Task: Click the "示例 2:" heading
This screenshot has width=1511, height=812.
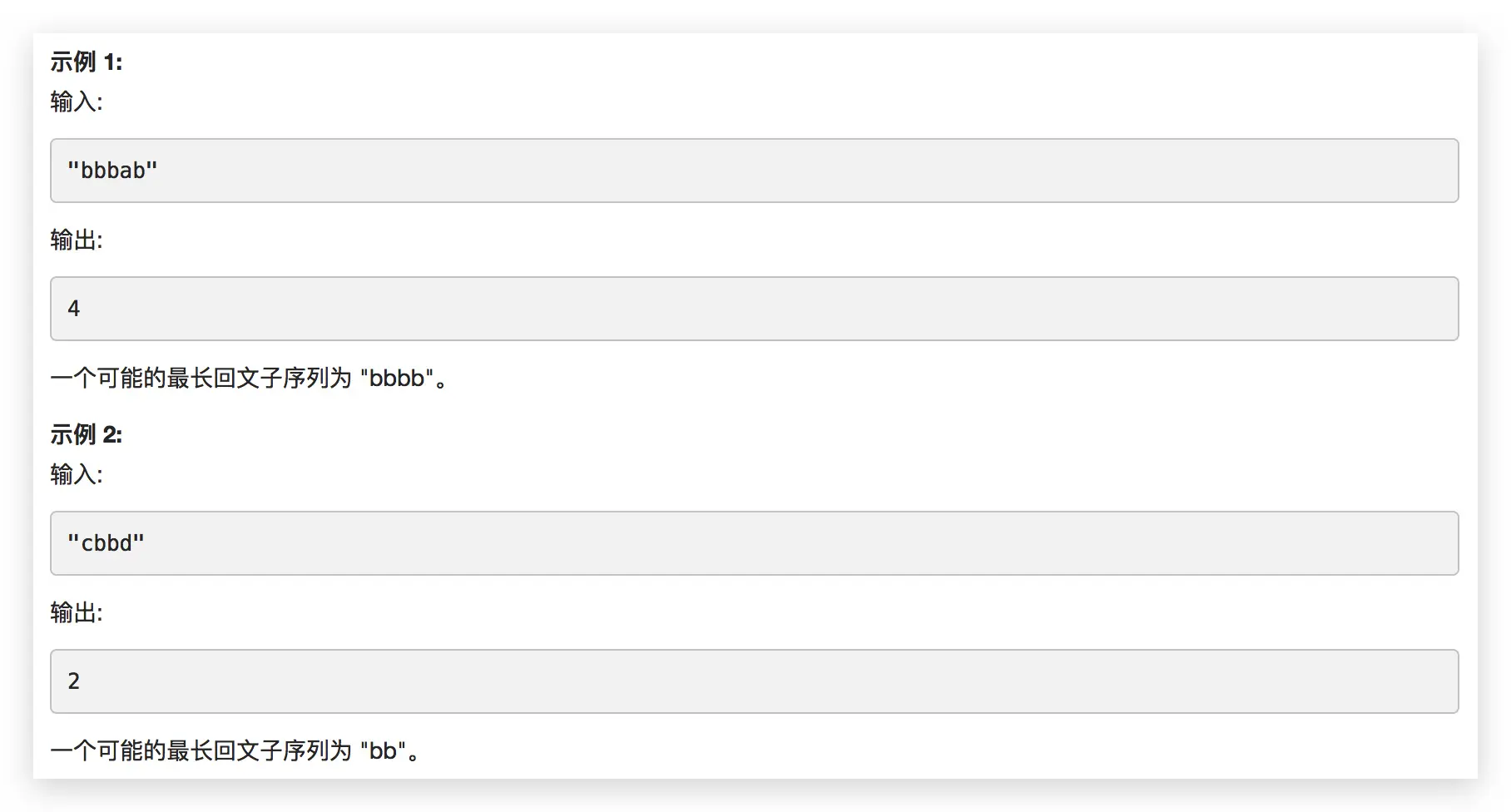Action: tap(86, 434)
